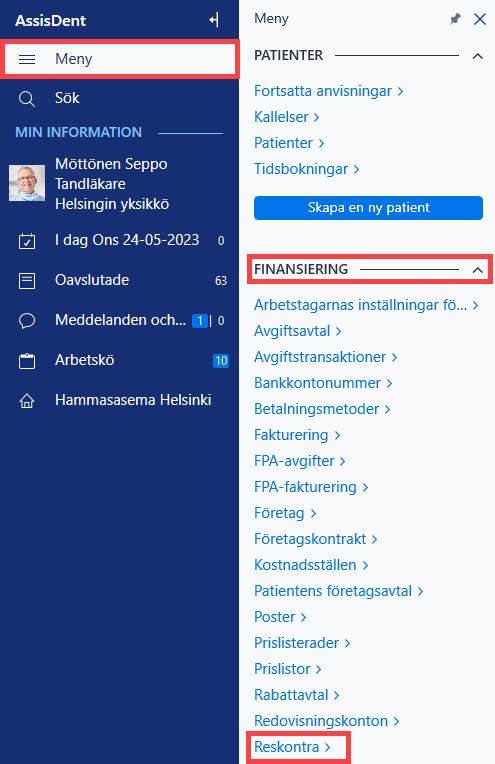Open Patienter link
The image size is (495, 764).
pos(289,143)
